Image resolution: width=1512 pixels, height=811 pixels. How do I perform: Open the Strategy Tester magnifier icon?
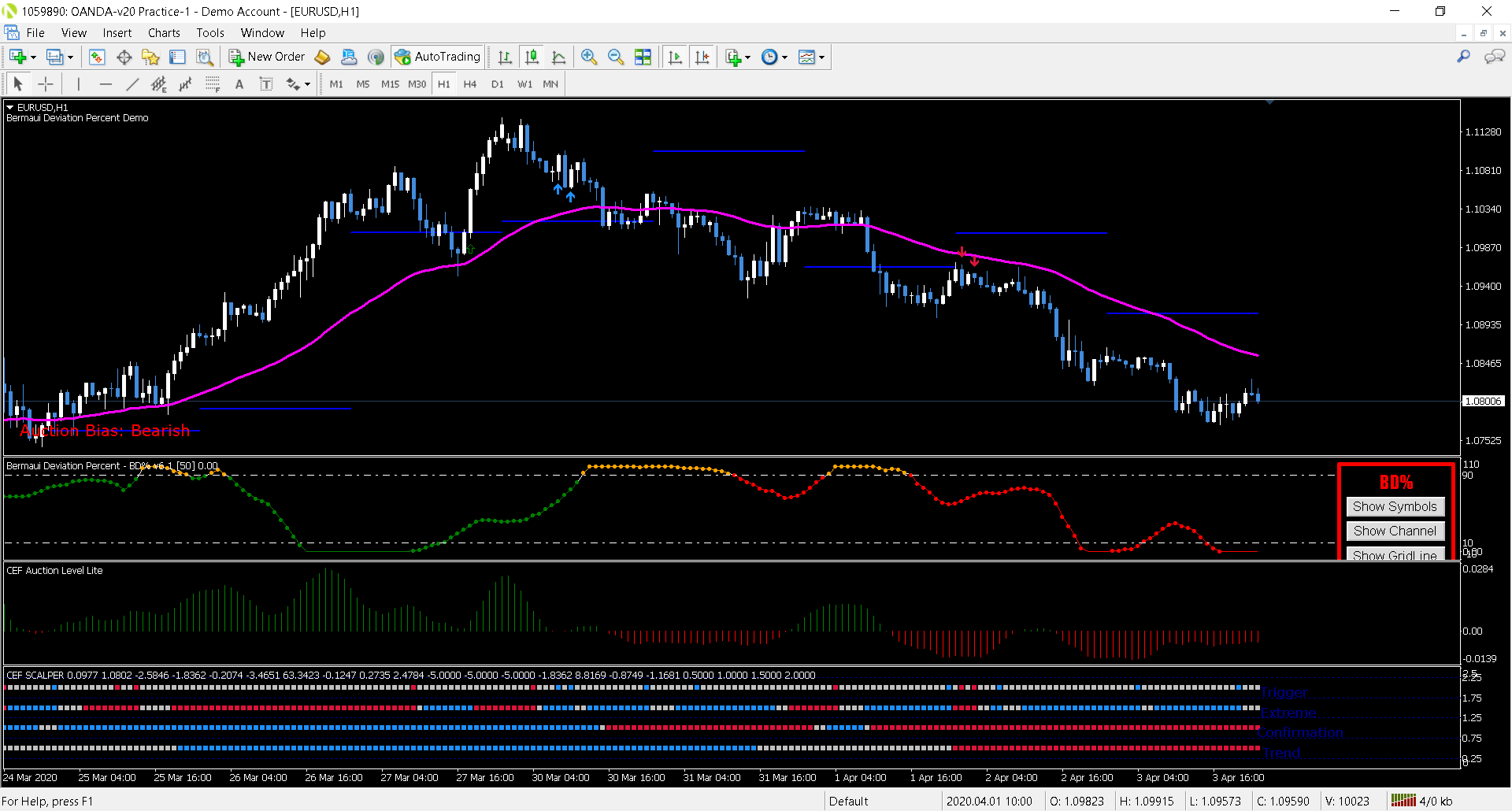point(204,57)
